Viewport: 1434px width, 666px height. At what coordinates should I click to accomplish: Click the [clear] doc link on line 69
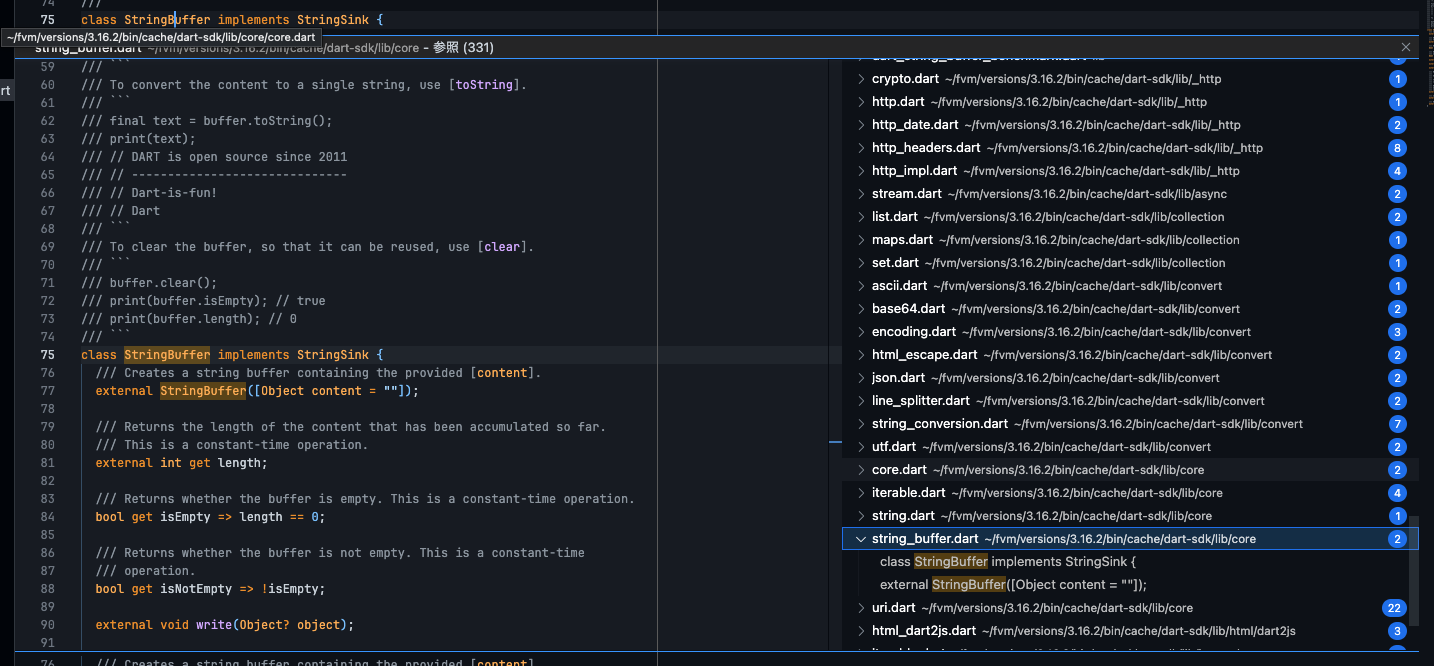(x=502, y=247)
